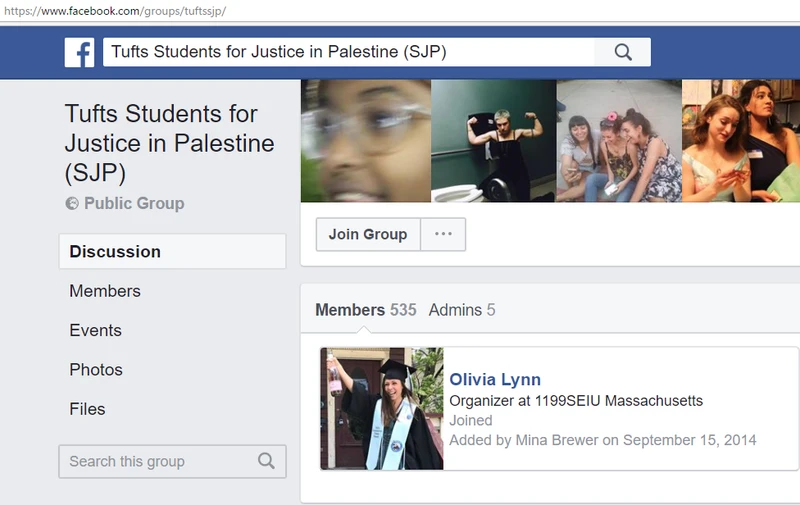This screenshot has width=800, height=505.
Task: Click the 'Public Group' label
Action: point(134,204)
